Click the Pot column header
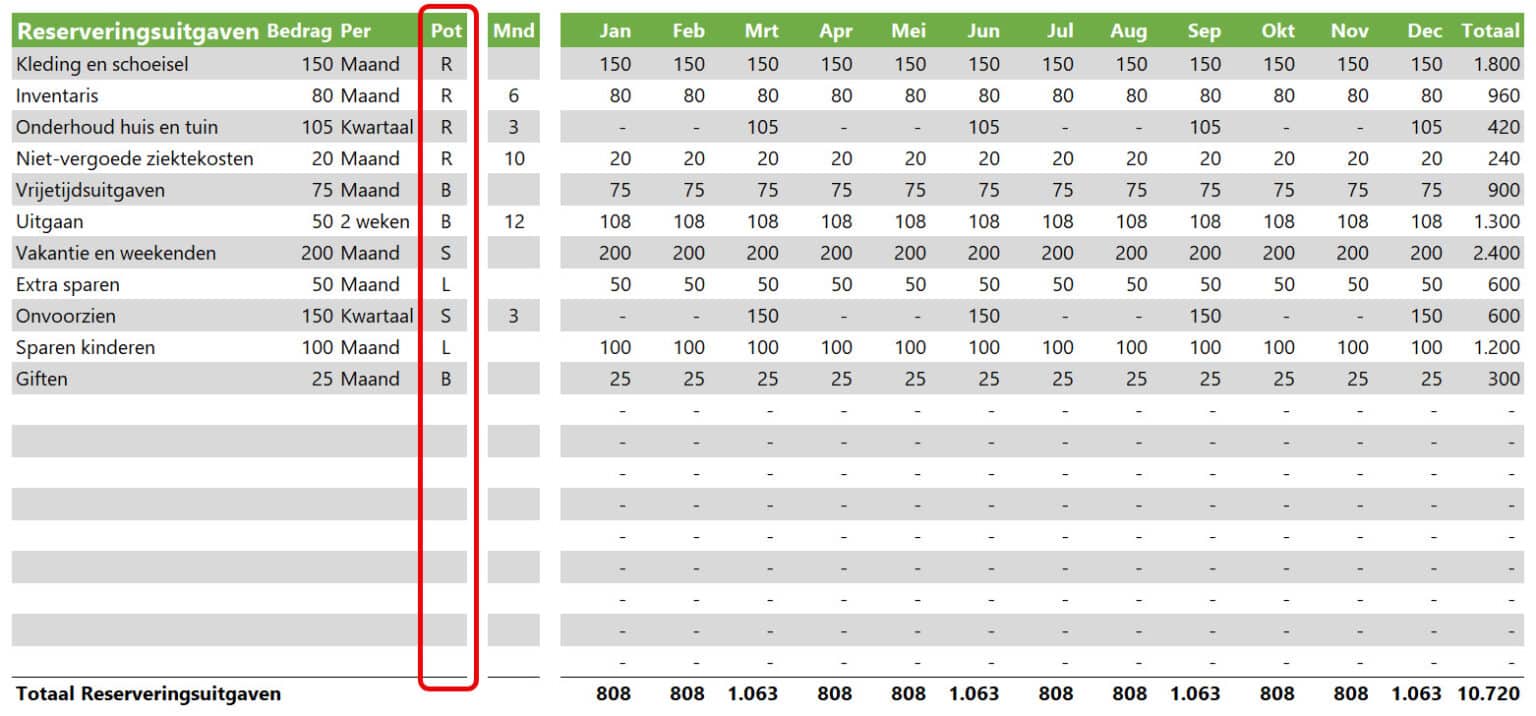This screenshot has width=1536, height=716. pyautogui.click(x=447, y=30)
